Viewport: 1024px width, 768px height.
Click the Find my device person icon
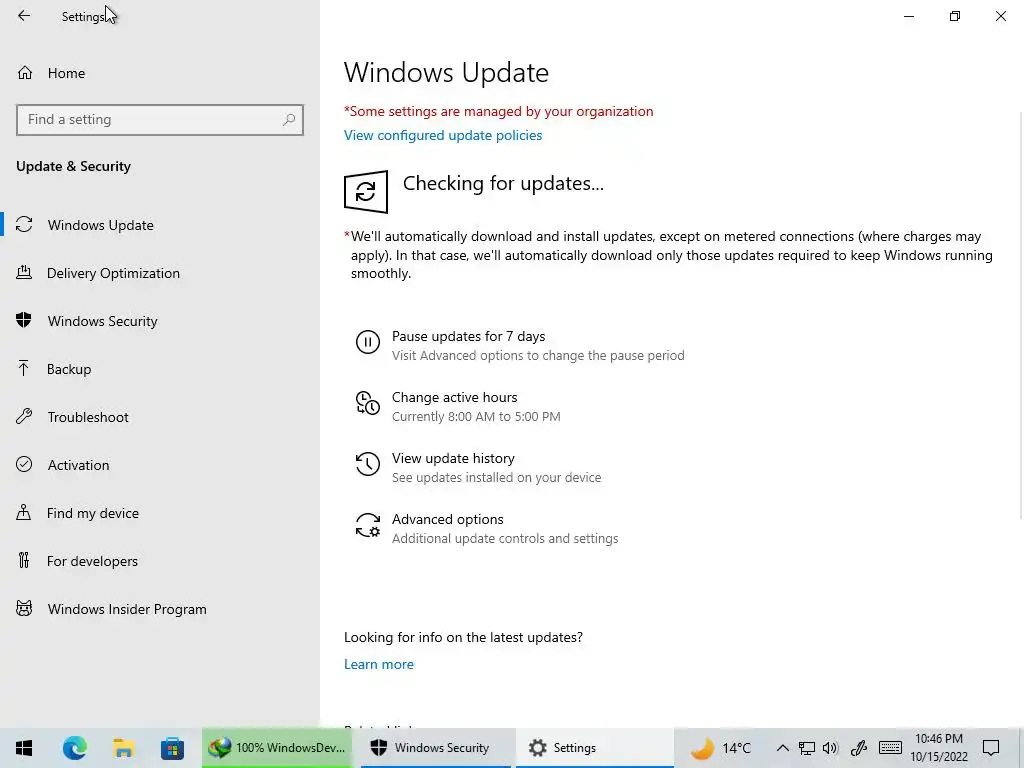pos(24,512)
